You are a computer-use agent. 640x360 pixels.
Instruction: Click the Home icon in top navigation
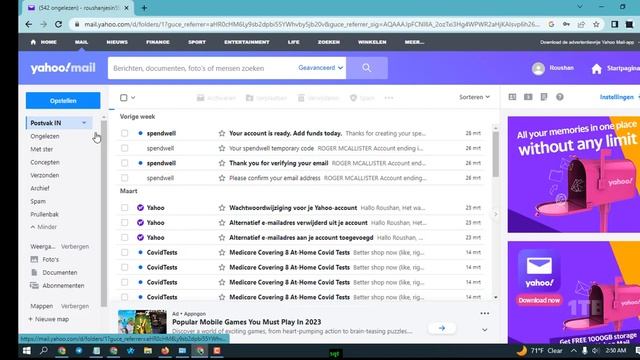(x=33, y=42)
